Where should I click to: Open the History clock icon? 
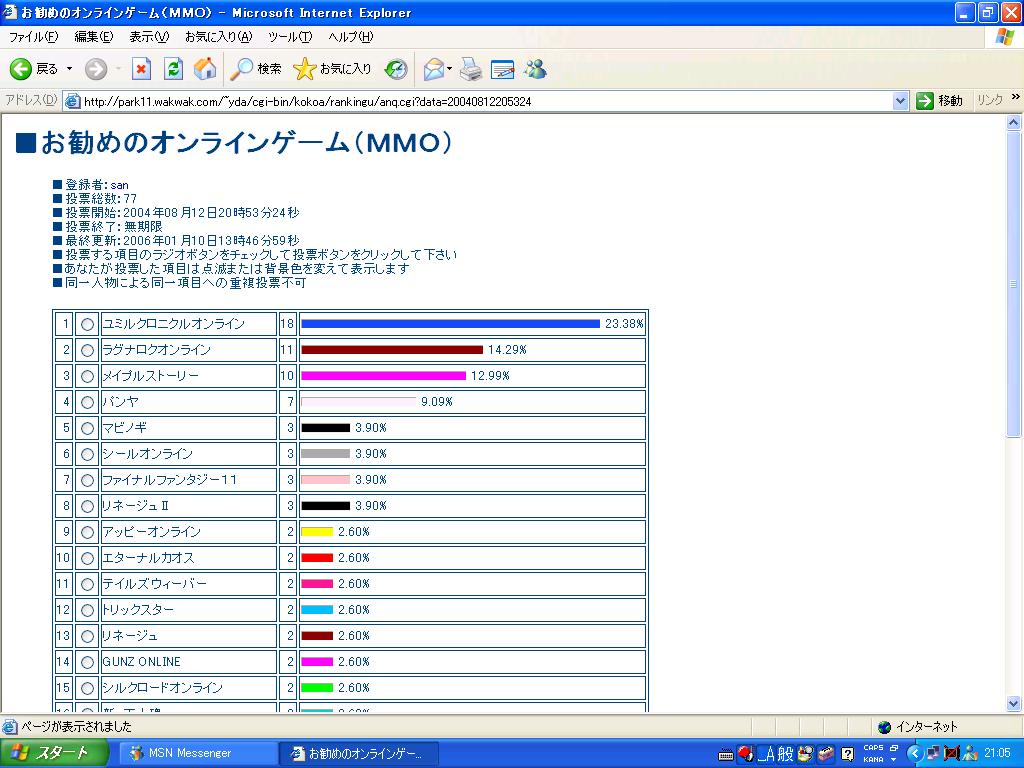click(396, 69)
